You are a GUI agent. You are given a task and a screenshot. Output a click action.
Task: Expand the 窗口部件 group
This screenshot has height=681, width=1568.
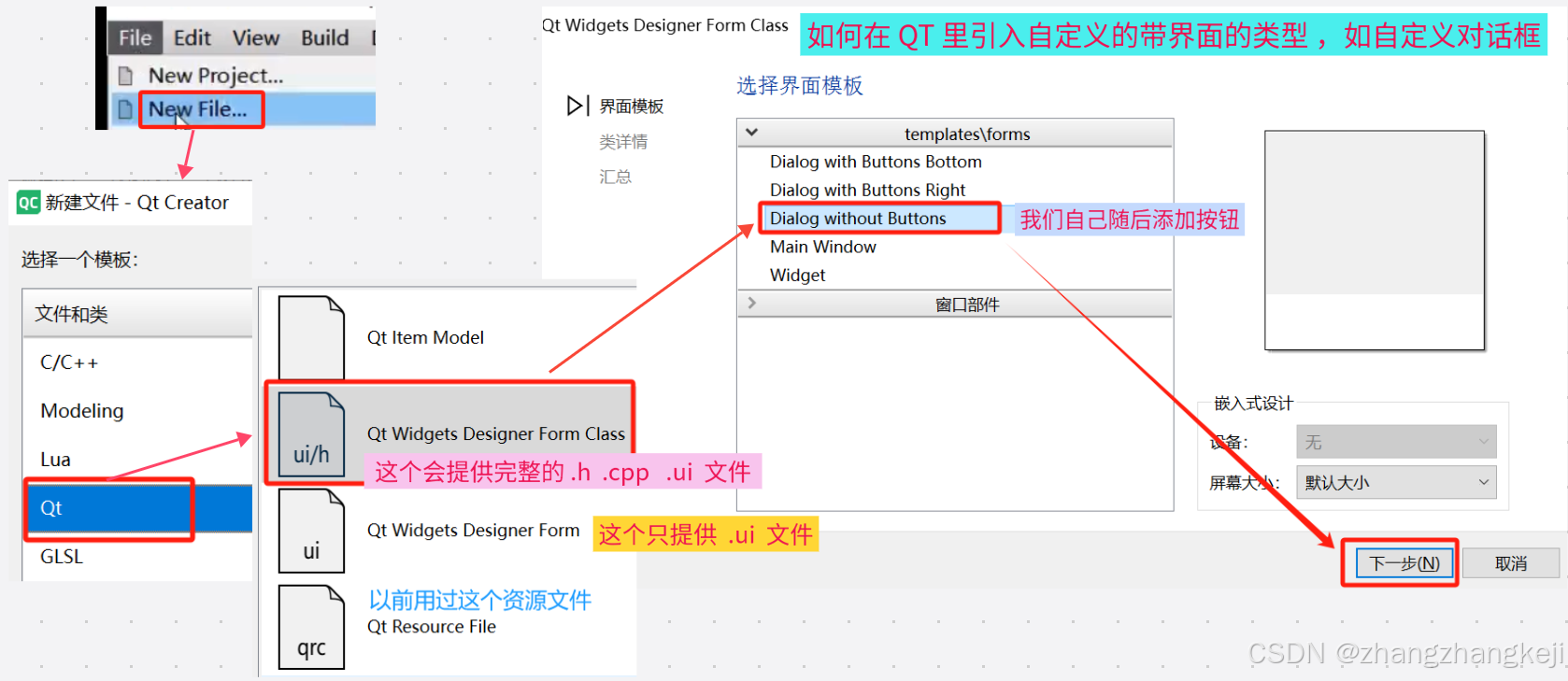coord(751,304)
